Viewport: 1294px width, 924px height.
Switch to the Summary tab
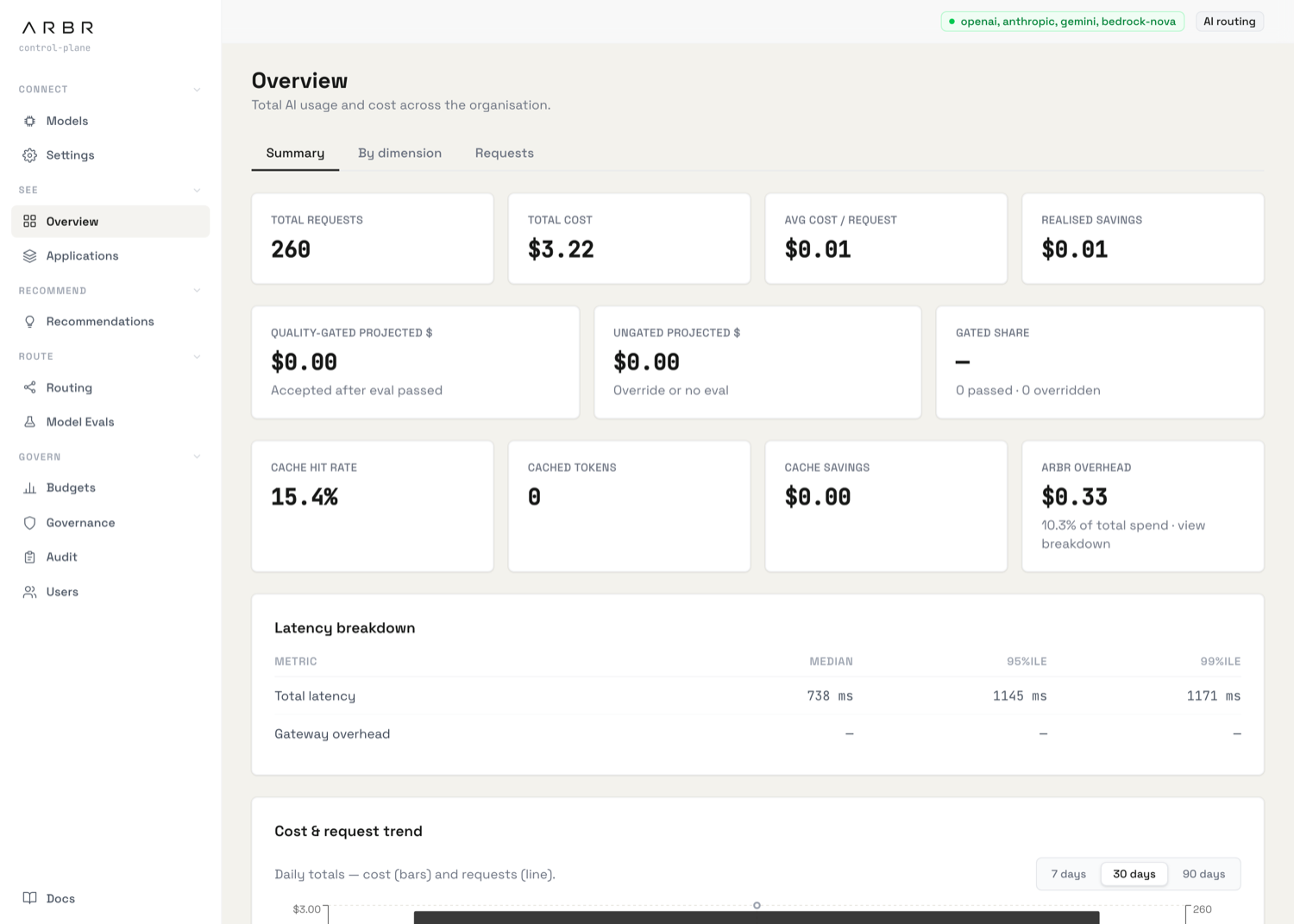(295, 154)
